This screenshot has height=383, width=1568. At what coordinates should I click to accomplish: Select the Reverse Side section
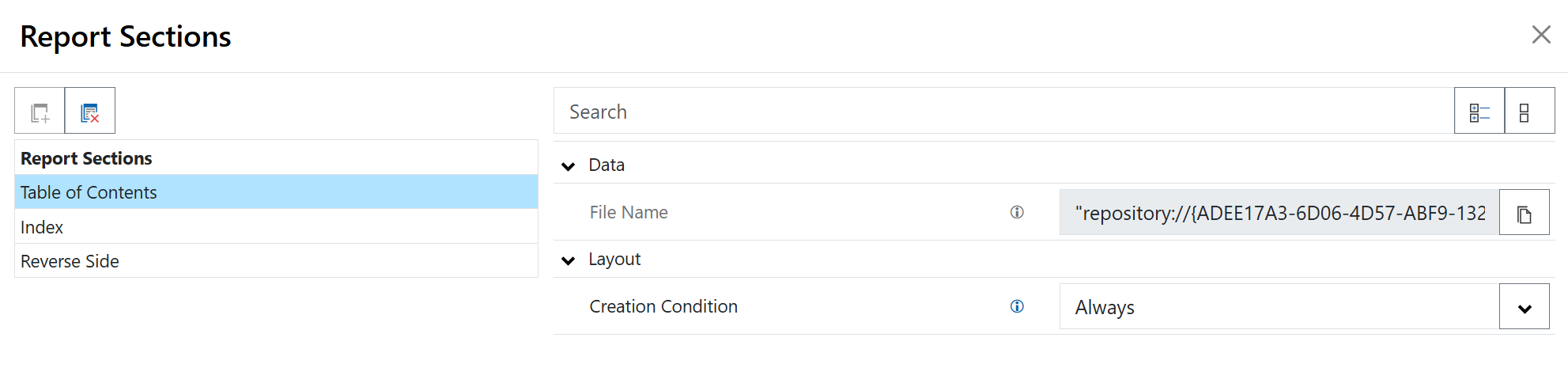70,261
